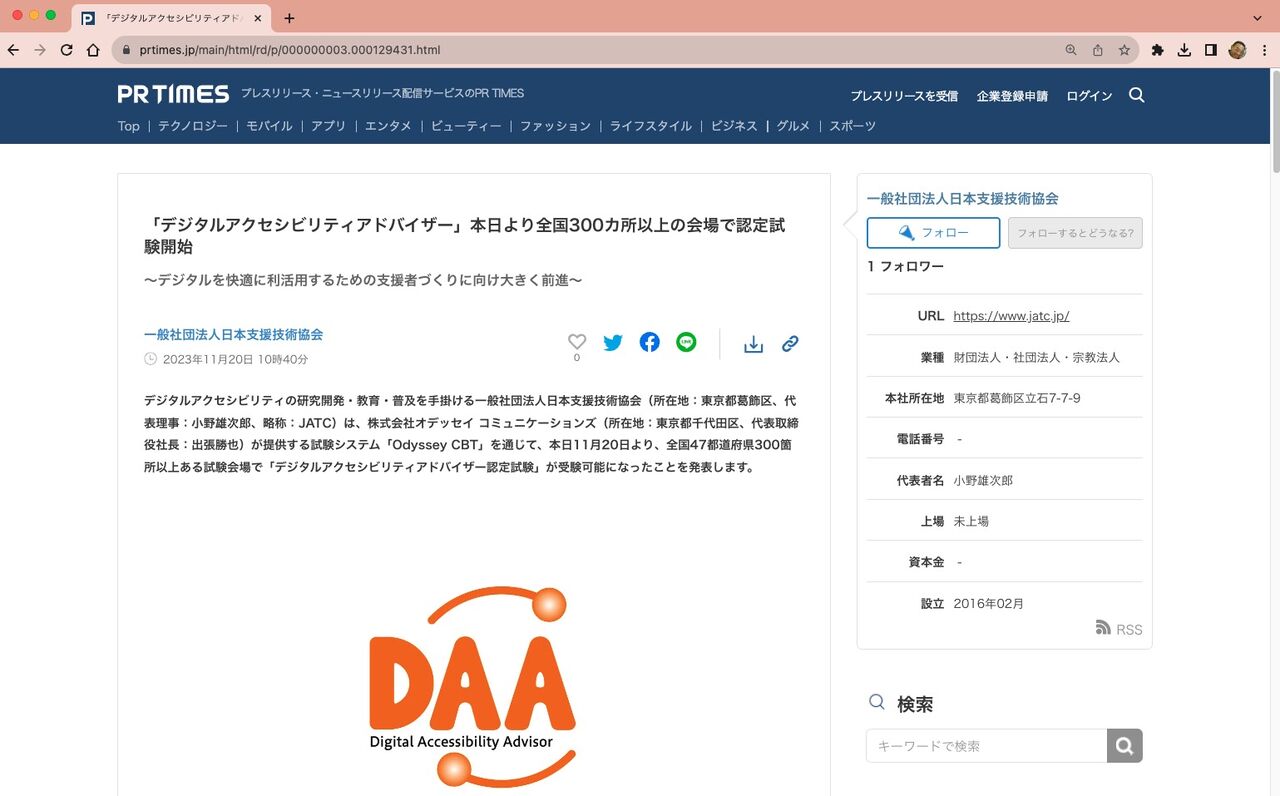
Task: Select the ビューティー category
Action: [466, 126]
